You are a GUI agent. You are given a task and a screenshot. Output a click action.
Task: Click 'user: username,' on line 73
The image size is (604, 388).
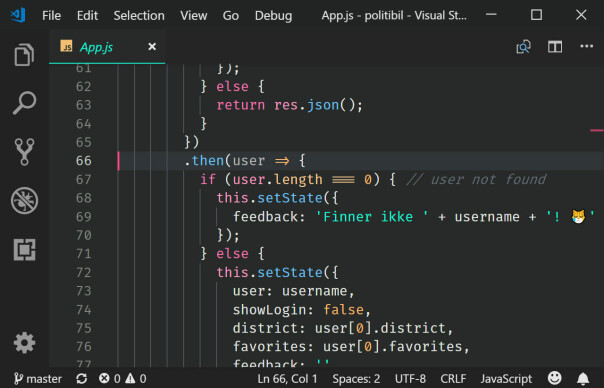coord(294,291)
